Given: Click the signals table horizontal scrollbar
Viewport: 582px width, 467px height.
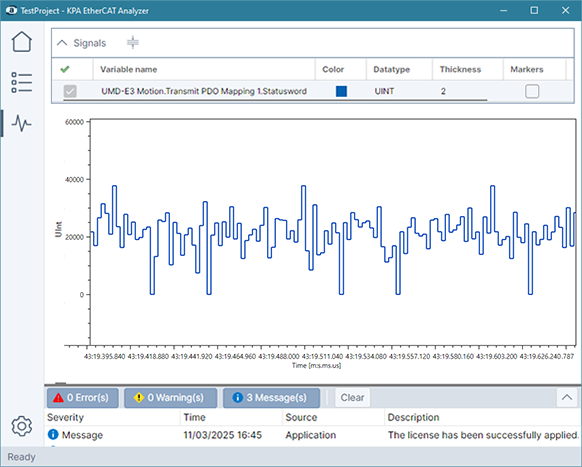Looking at the screenshot, I should click(275, 99).
